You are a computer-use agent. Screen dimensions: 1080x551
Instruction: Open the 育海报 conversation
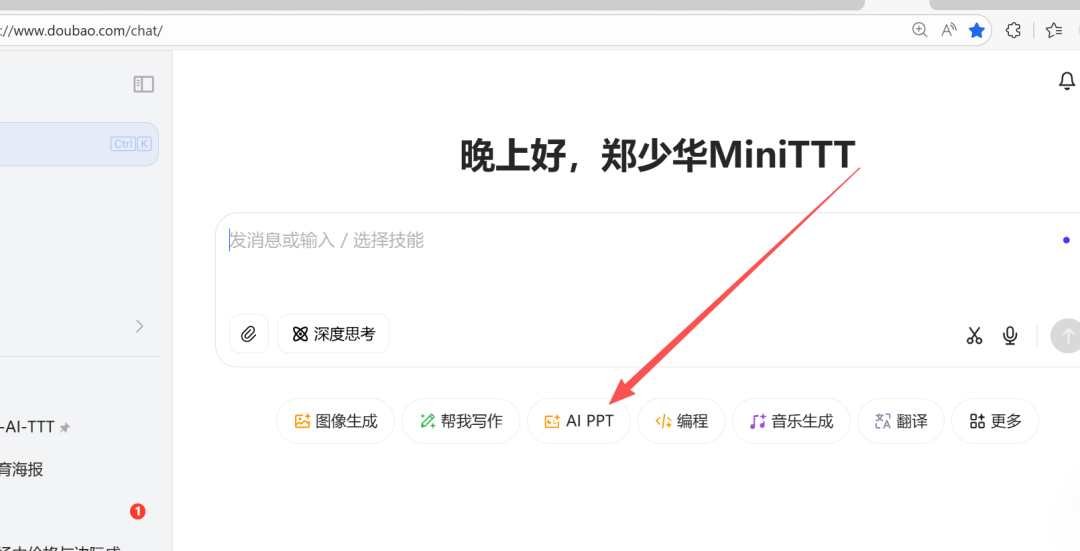click(x=22, y=470)
